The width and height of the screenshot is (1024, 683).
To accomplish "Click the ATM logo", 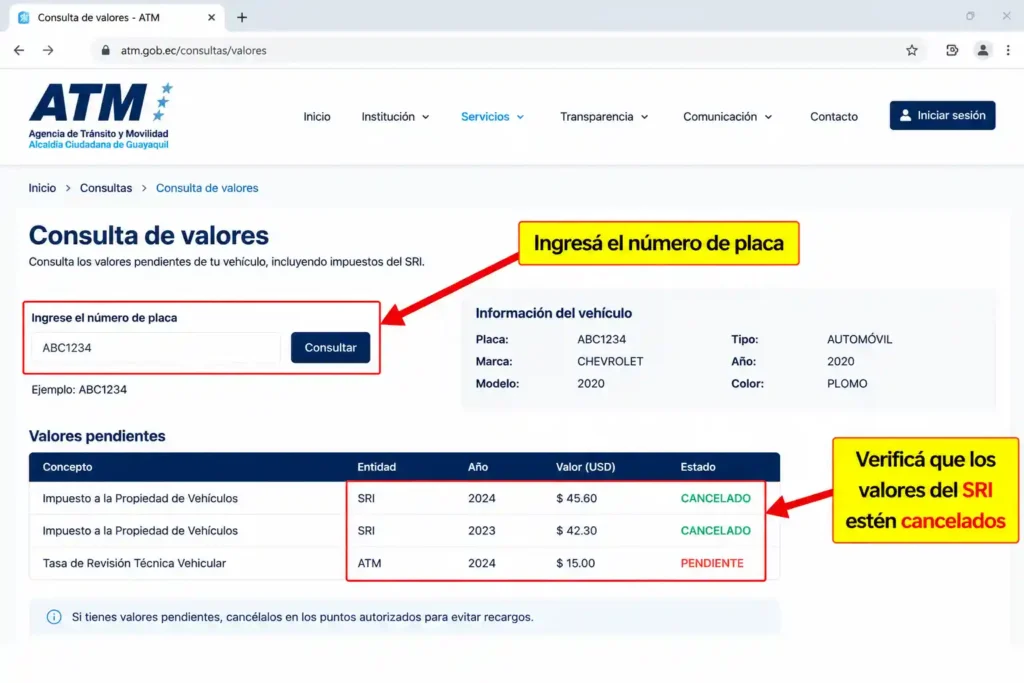I will click(x=101, y=116).
